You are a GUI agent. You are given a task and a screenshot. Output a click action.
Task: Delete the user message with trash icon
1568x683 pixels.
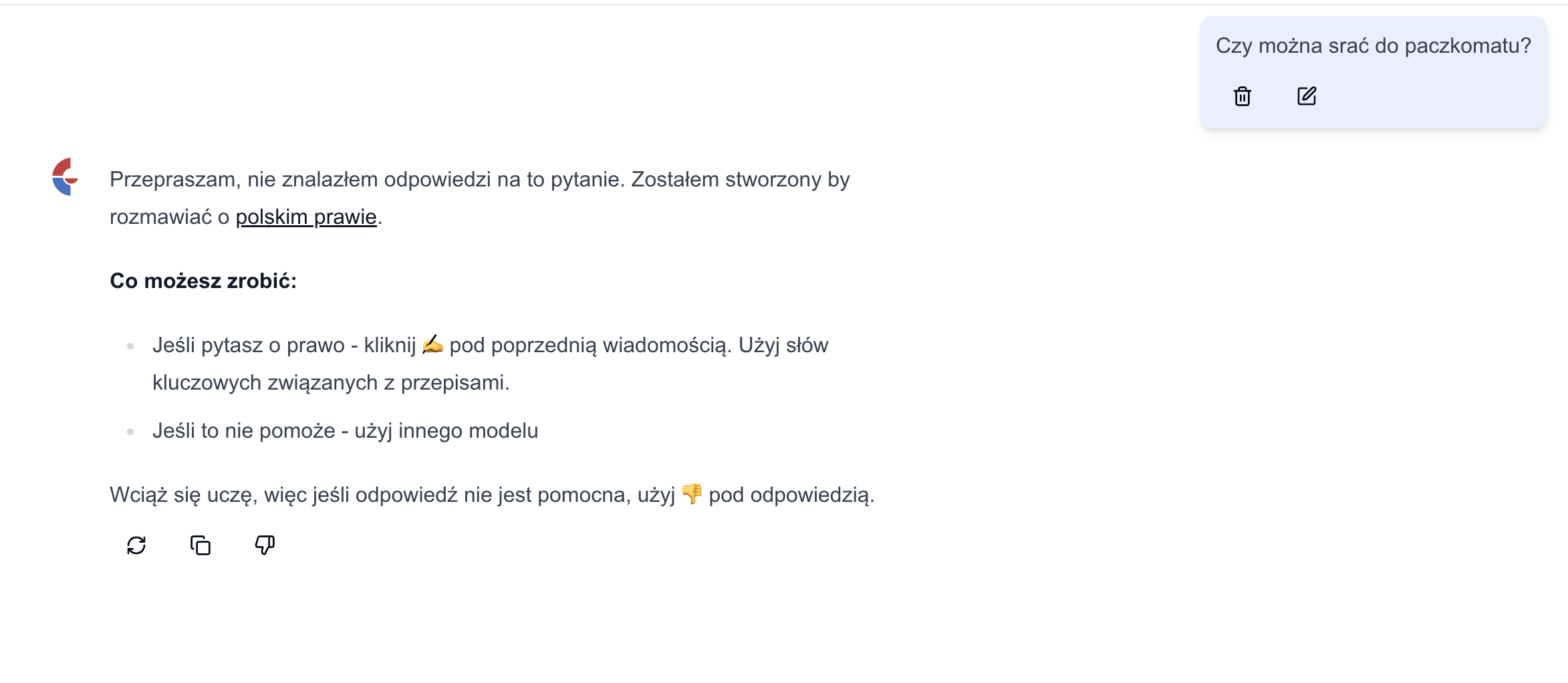[x=1242, y=96]
